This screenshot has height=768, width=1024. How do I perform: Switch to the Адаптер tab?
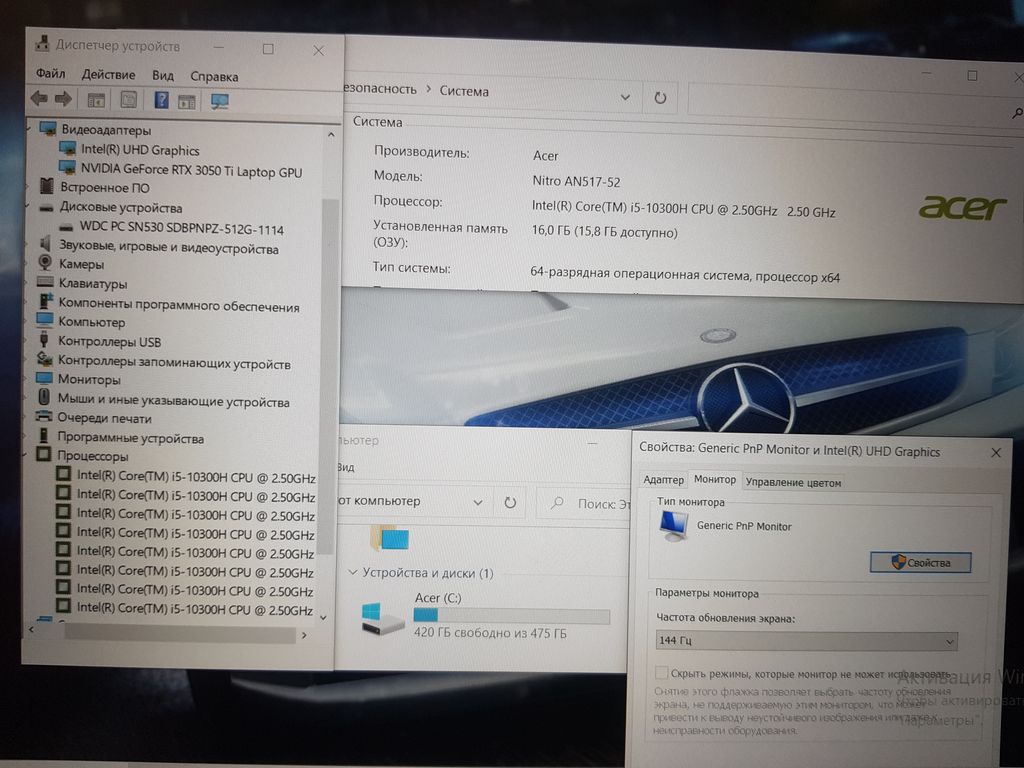663,481
